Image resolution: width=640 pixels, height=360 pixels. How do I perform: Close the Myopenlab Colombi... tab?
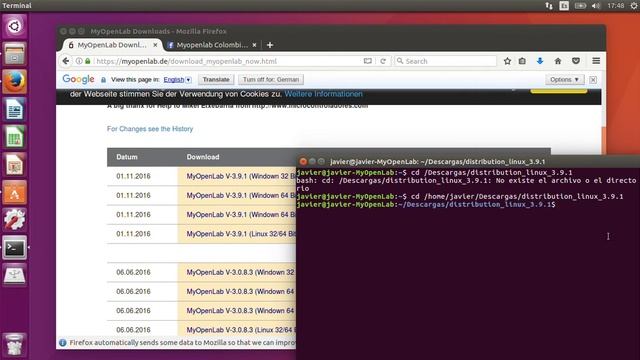[254, 45]
